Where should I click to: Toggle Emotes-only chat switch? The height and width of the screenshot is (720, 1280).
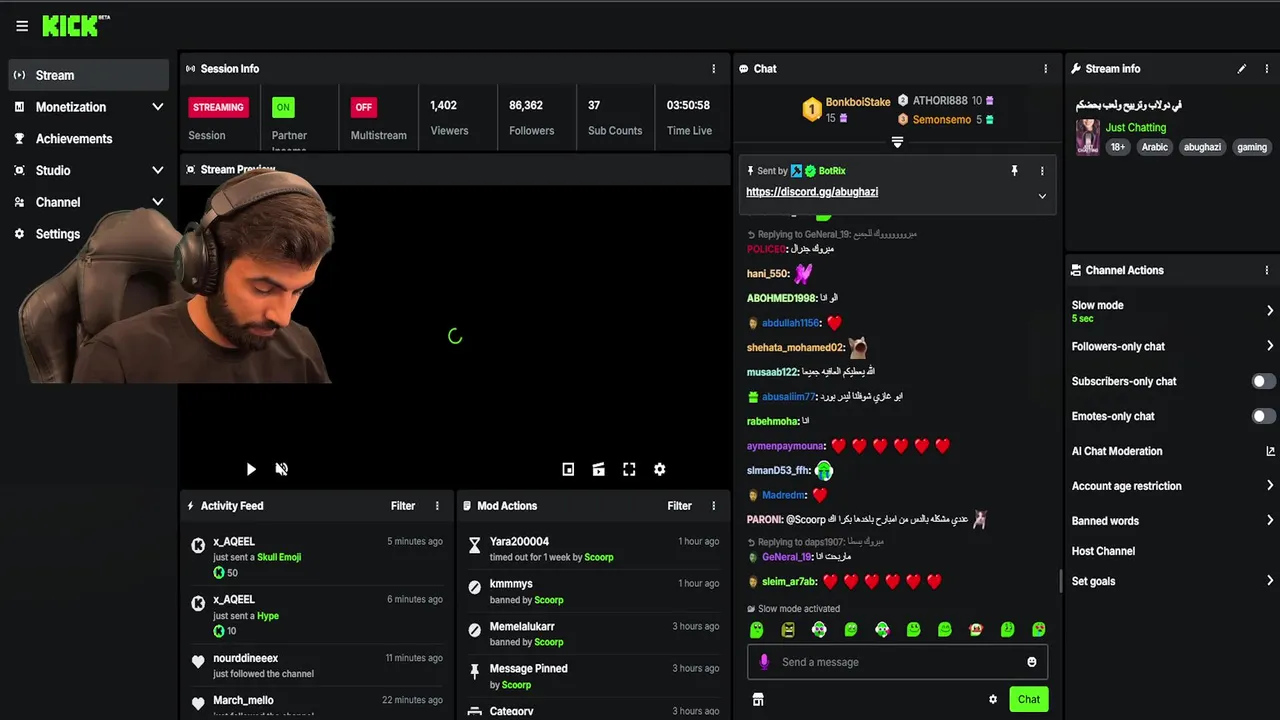[1264, 416]
